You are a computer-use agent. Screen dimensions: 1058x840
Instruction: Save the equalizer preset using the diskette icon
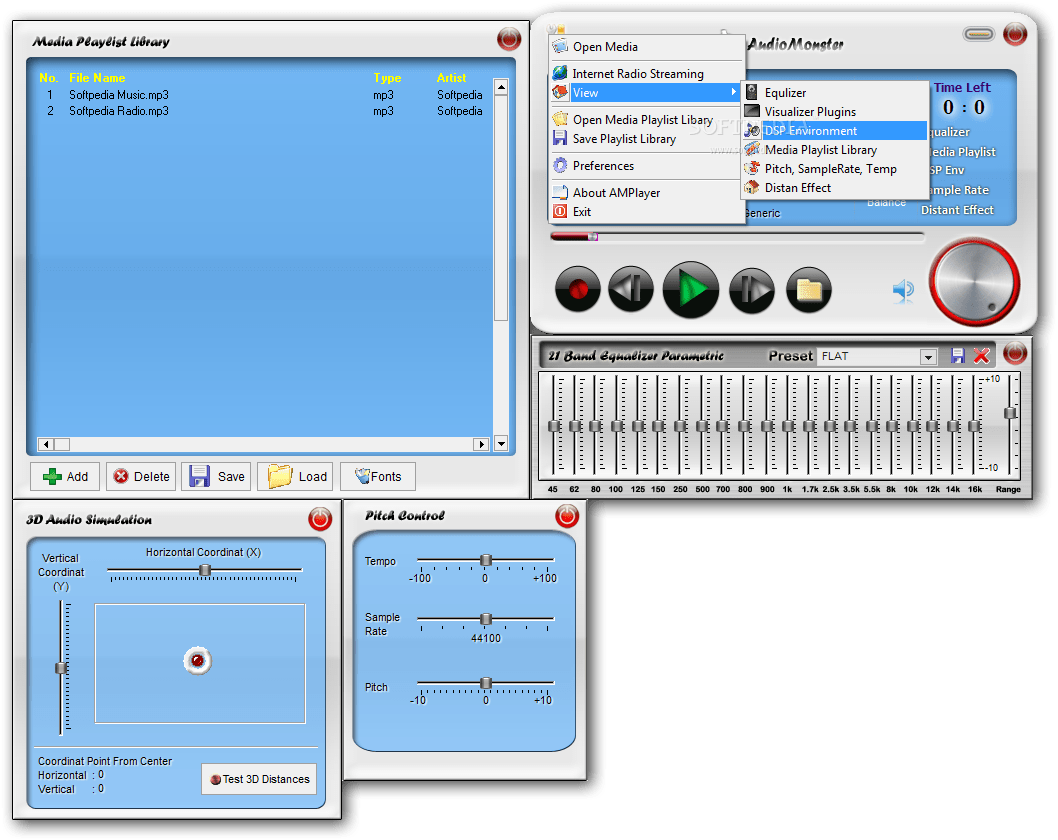[957, 355]
